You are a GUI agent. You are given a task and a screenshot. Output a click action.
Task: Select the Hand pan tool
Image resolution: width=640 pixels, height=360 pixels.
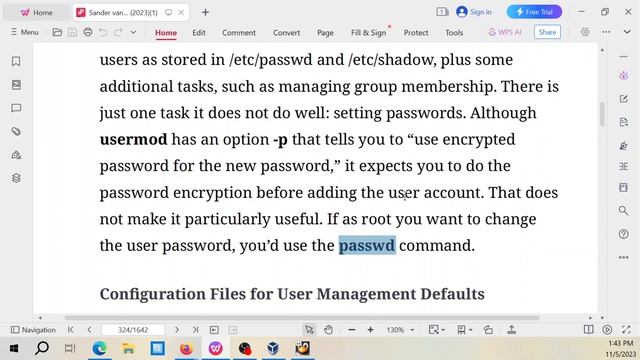tap(329, 330)
